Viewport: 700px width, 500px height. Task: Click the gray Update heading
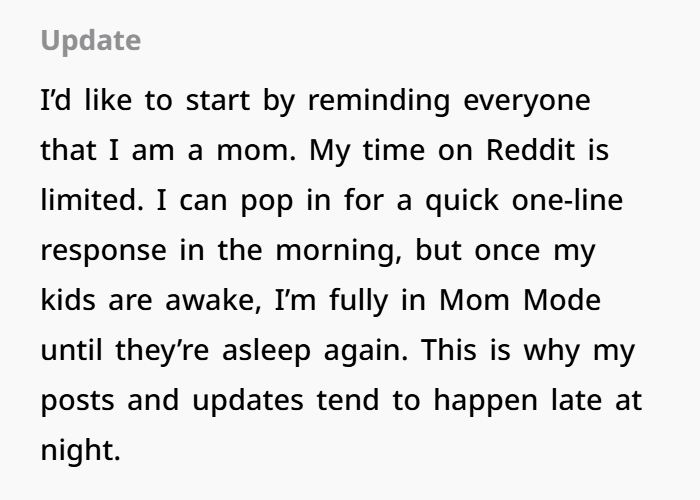pyautogui.click(x=91, y=41)
